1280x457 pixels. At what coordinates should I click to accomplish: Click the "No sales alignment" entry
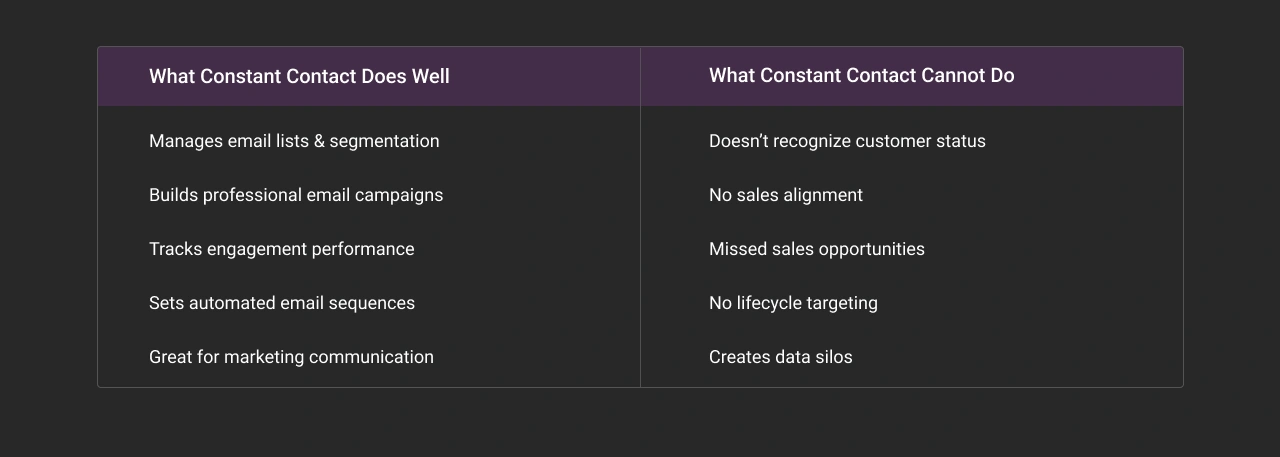point(785,195)
